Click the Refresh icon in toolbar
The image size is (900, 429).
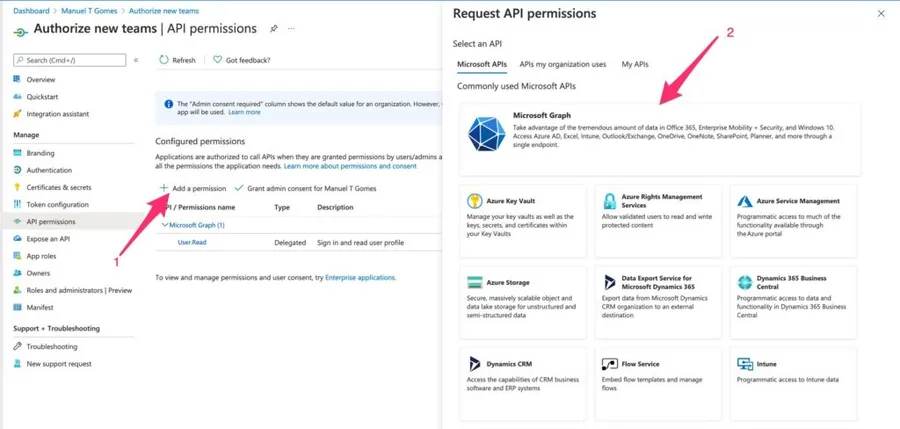pos(164,60)
